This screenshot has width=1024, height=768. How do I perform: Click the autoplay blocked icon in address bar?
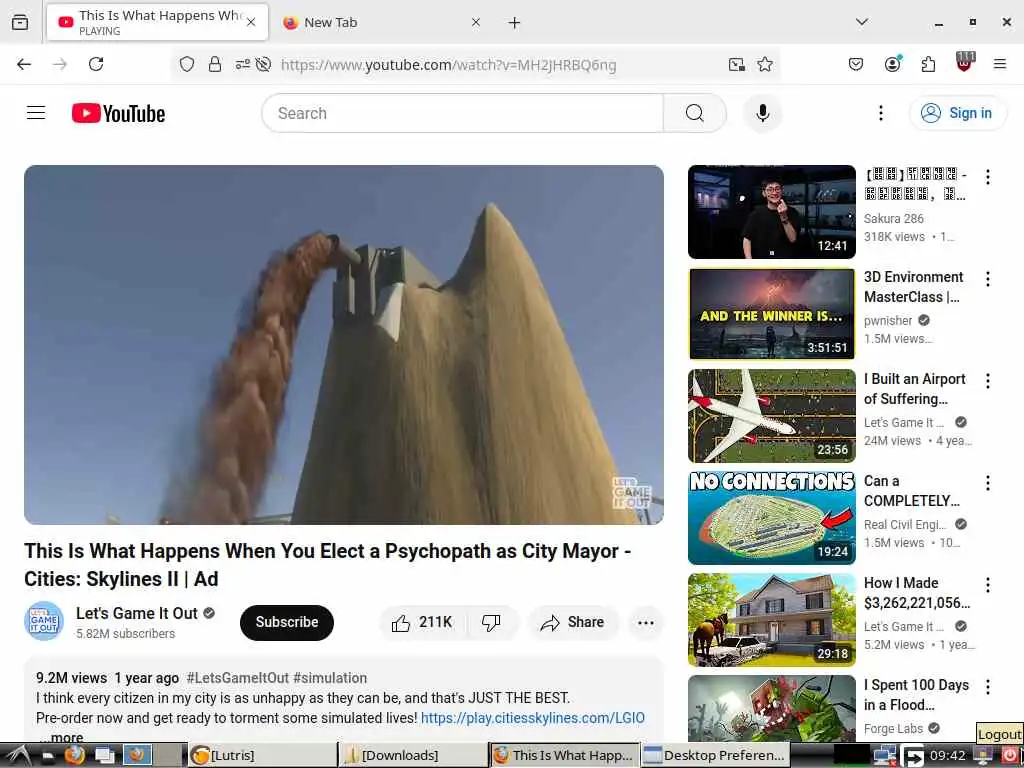click(263, 64)
